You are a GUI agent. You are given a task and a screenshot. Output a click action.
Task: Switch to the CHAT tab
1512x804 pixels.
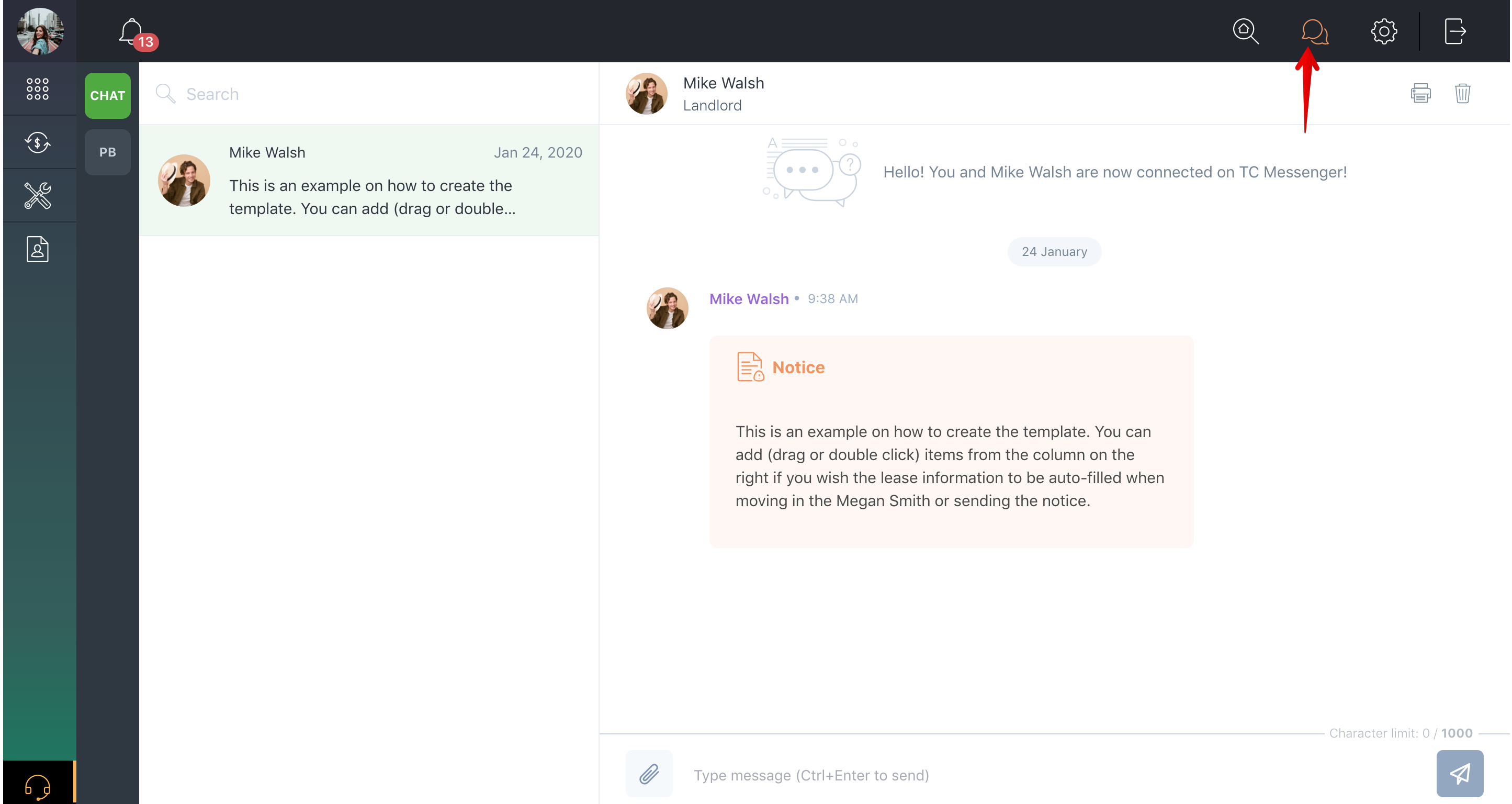click(107, 95)
